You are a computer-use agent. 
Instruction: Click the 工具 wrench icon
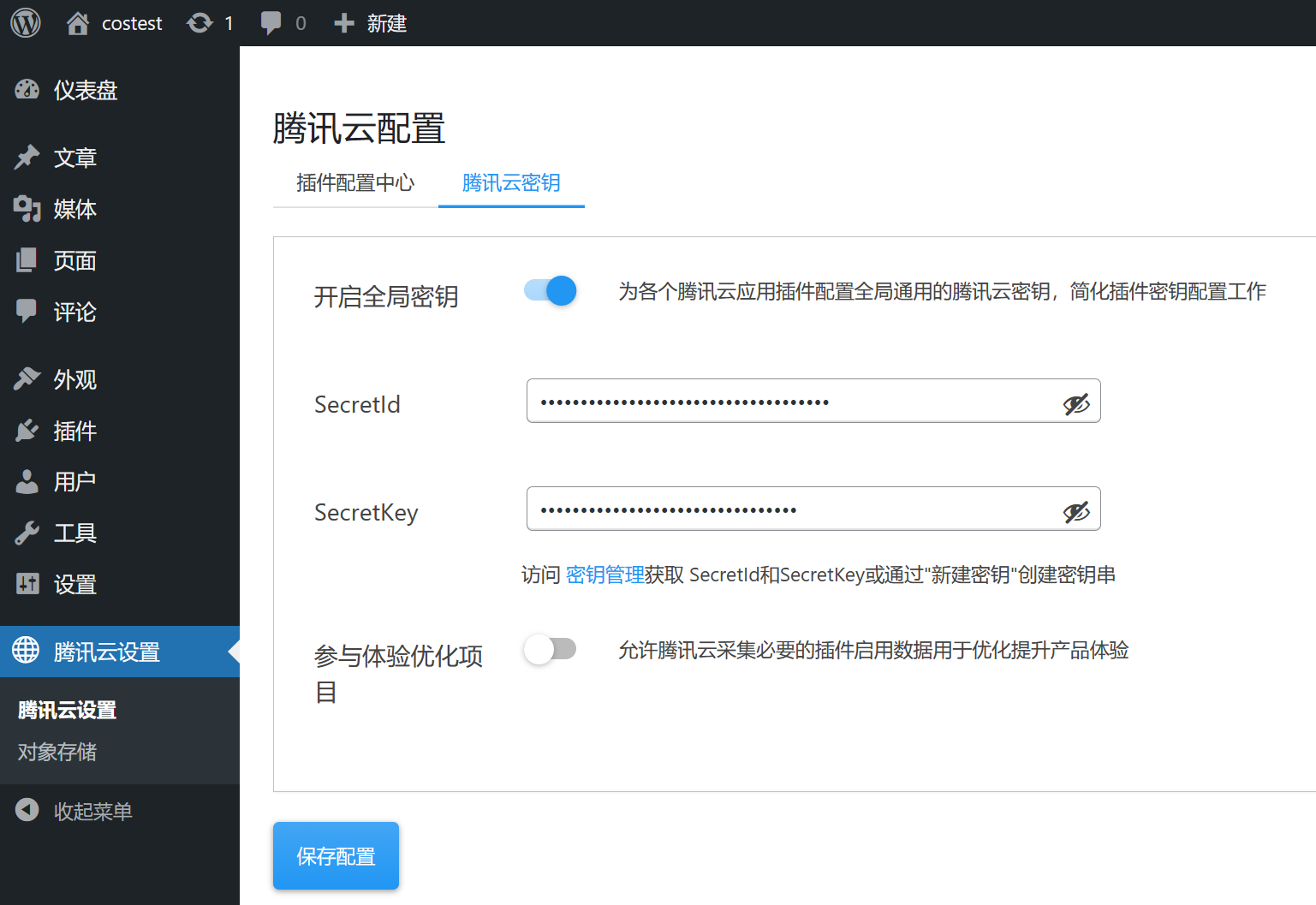click(27, 533)
